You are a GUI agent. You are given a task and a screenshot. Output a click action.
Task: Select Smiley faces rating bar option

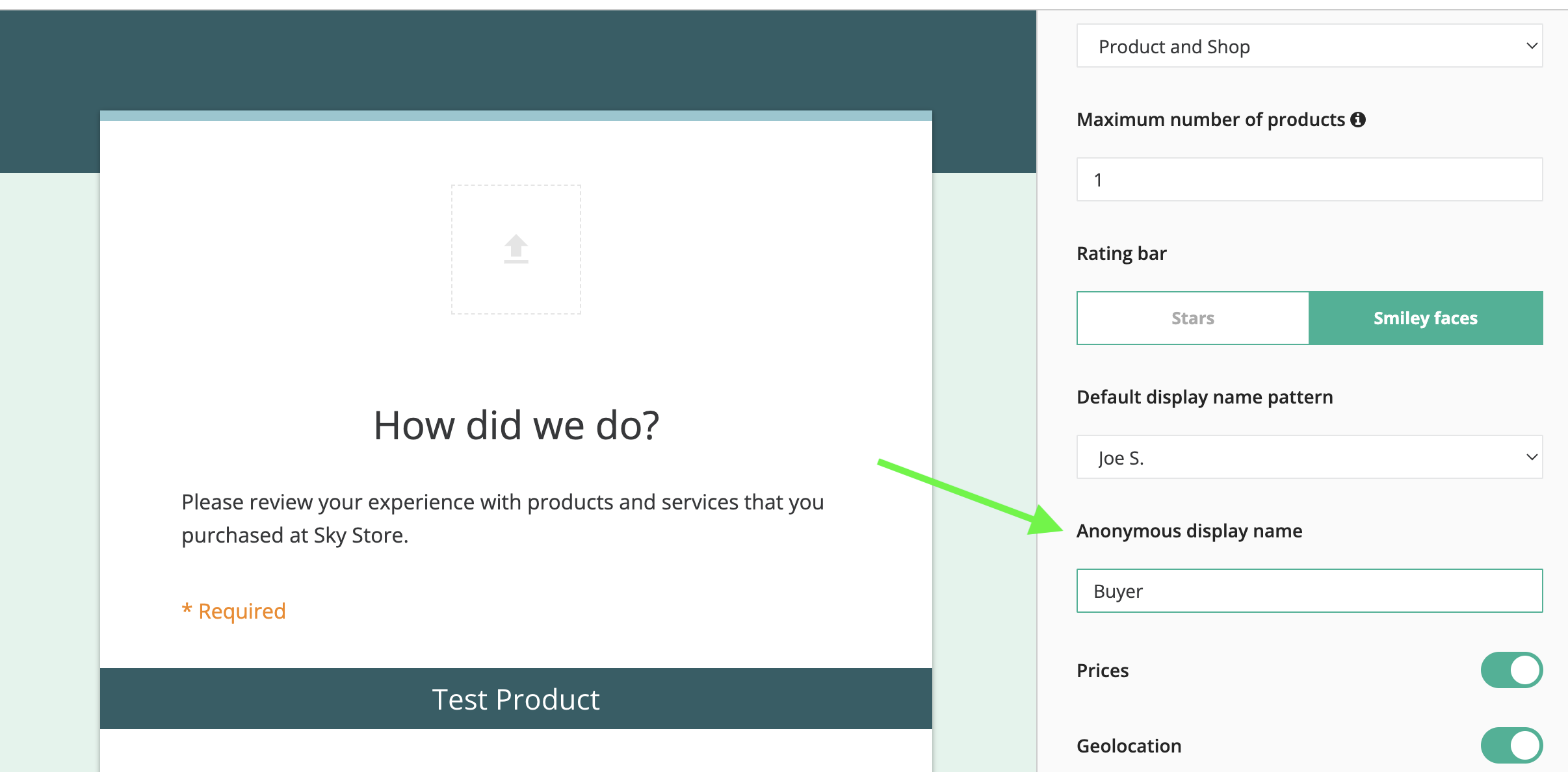[1425, 318]
